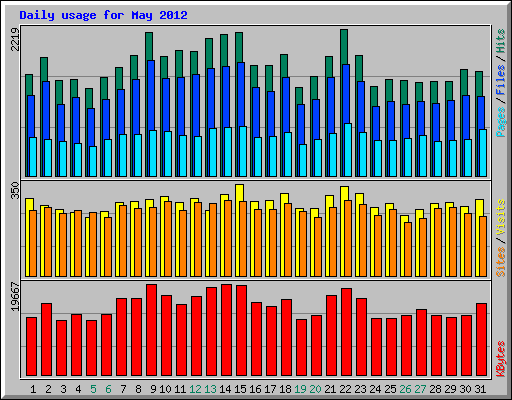Screen dimensions: 512x400
Task: Click the blue files bar for day 2
Action: [46, 110]
